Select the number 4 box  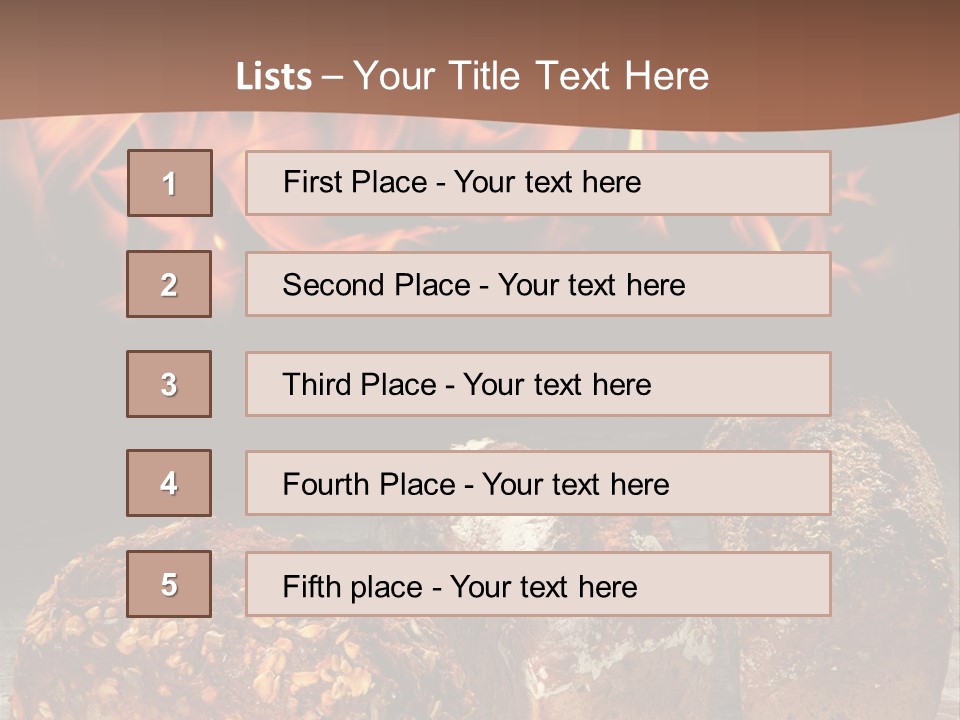tap(169, 483)
